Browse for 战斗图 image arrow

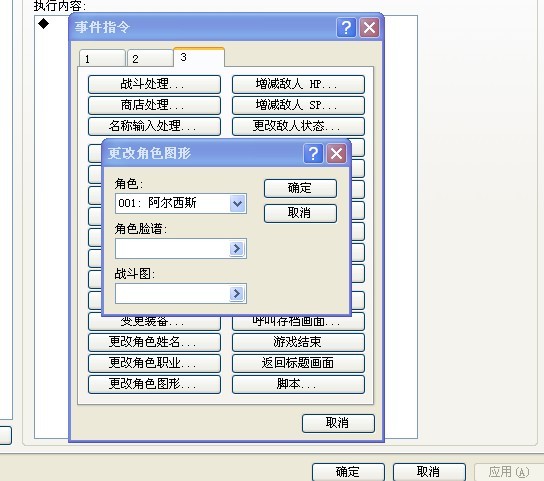point(237,294)
